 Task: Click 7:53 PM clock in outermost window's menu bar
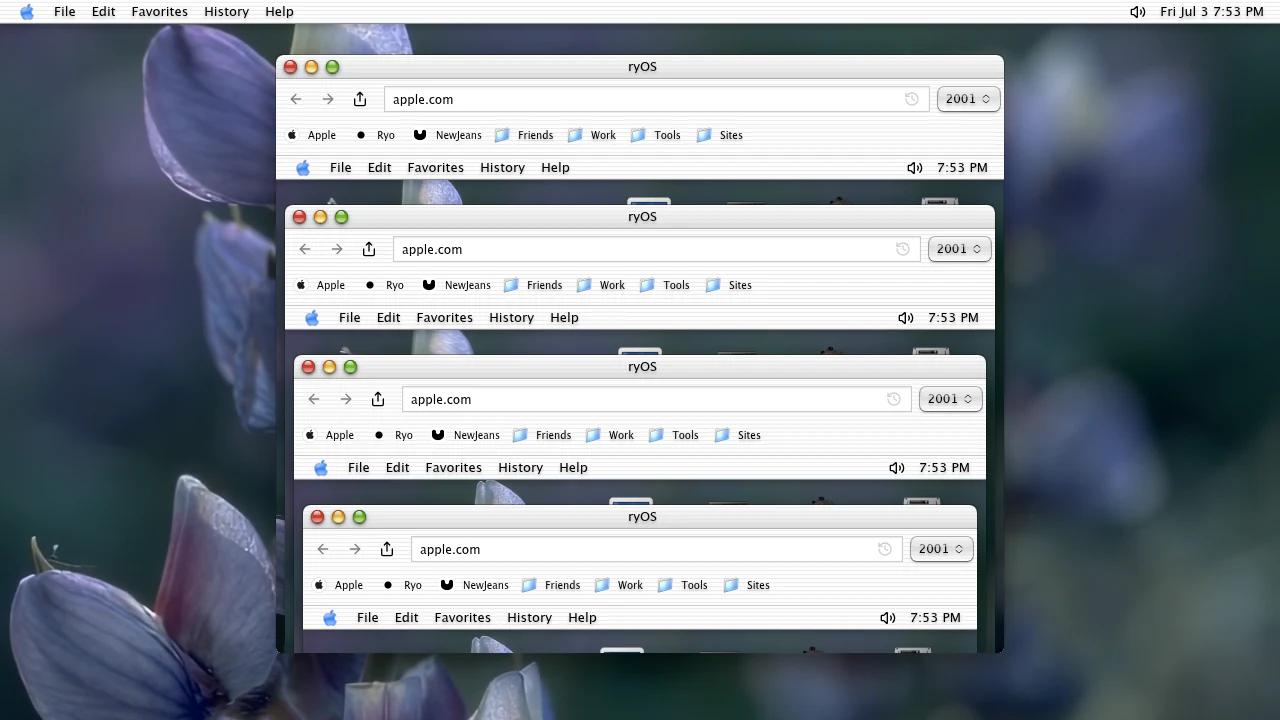coord(963,168)
